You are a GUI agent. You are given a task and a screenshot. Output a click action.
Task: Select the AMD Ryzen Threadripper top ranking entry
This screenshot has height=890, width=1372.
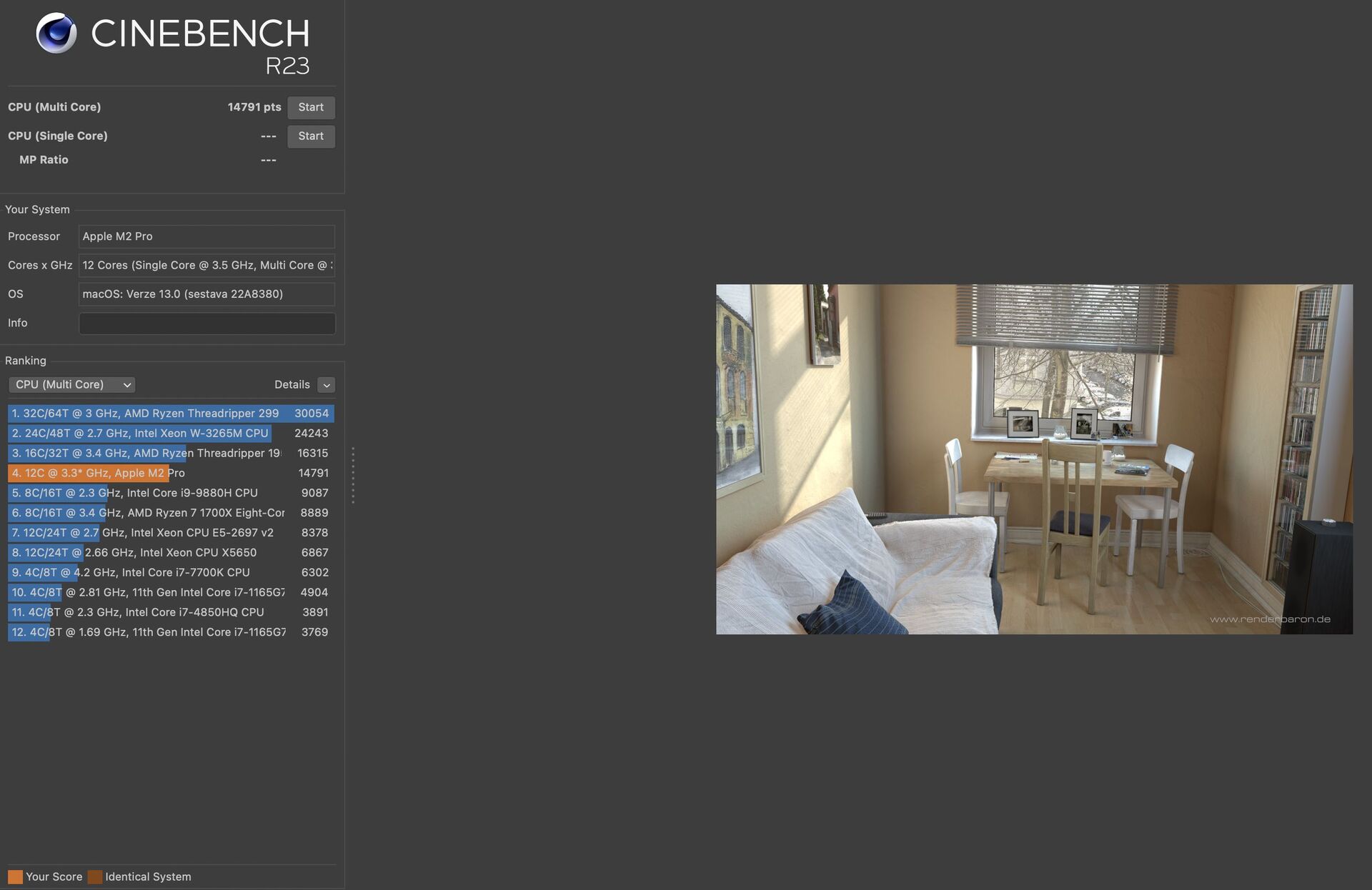(143, 413)
